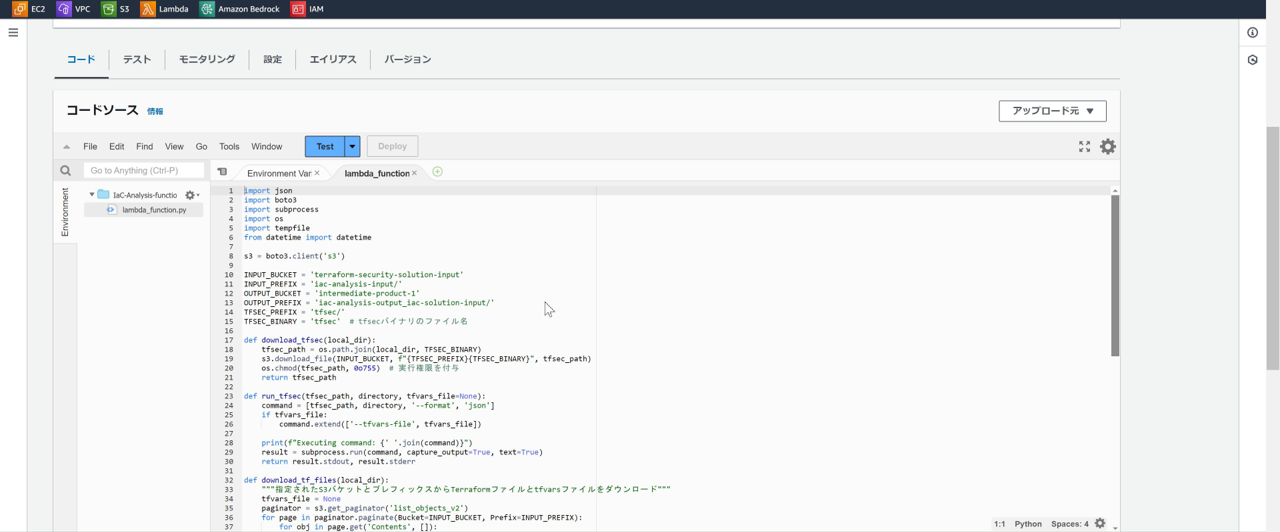This screenshot has width=1280, height=532.
Task: Select the Environment Var editor tab
Action: 279,173
